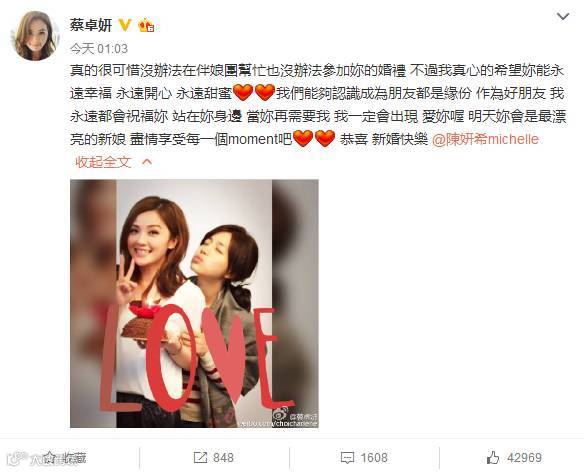584x472 pixels.
Task: Open the comments count 1608
Action: (374, 457)
